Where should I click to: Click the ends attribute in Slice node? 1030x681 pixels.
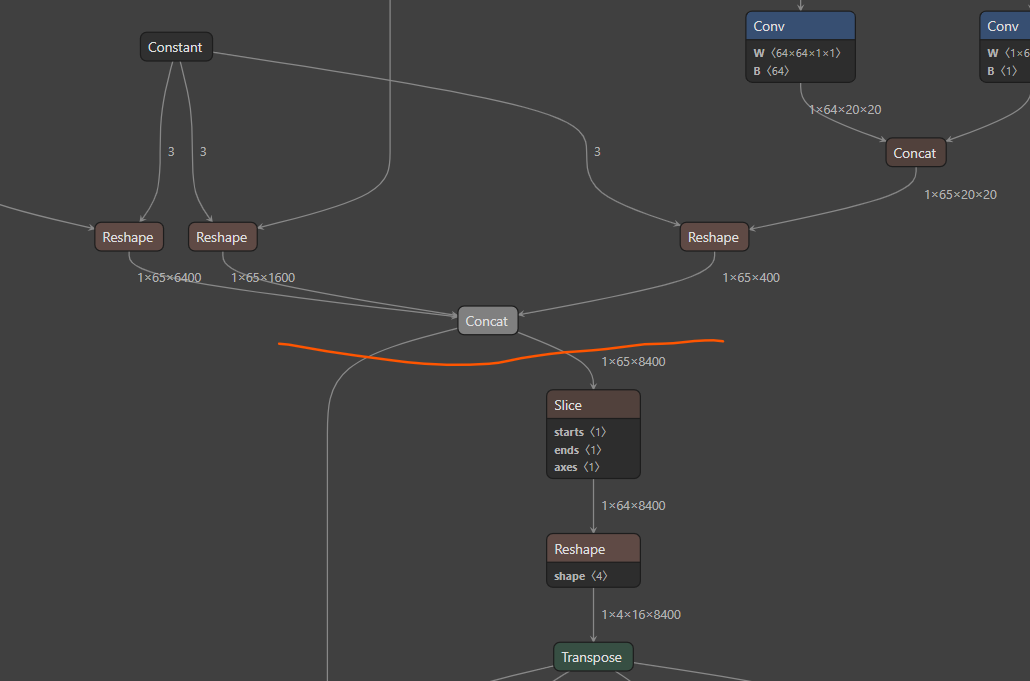[x=578, y=450]
